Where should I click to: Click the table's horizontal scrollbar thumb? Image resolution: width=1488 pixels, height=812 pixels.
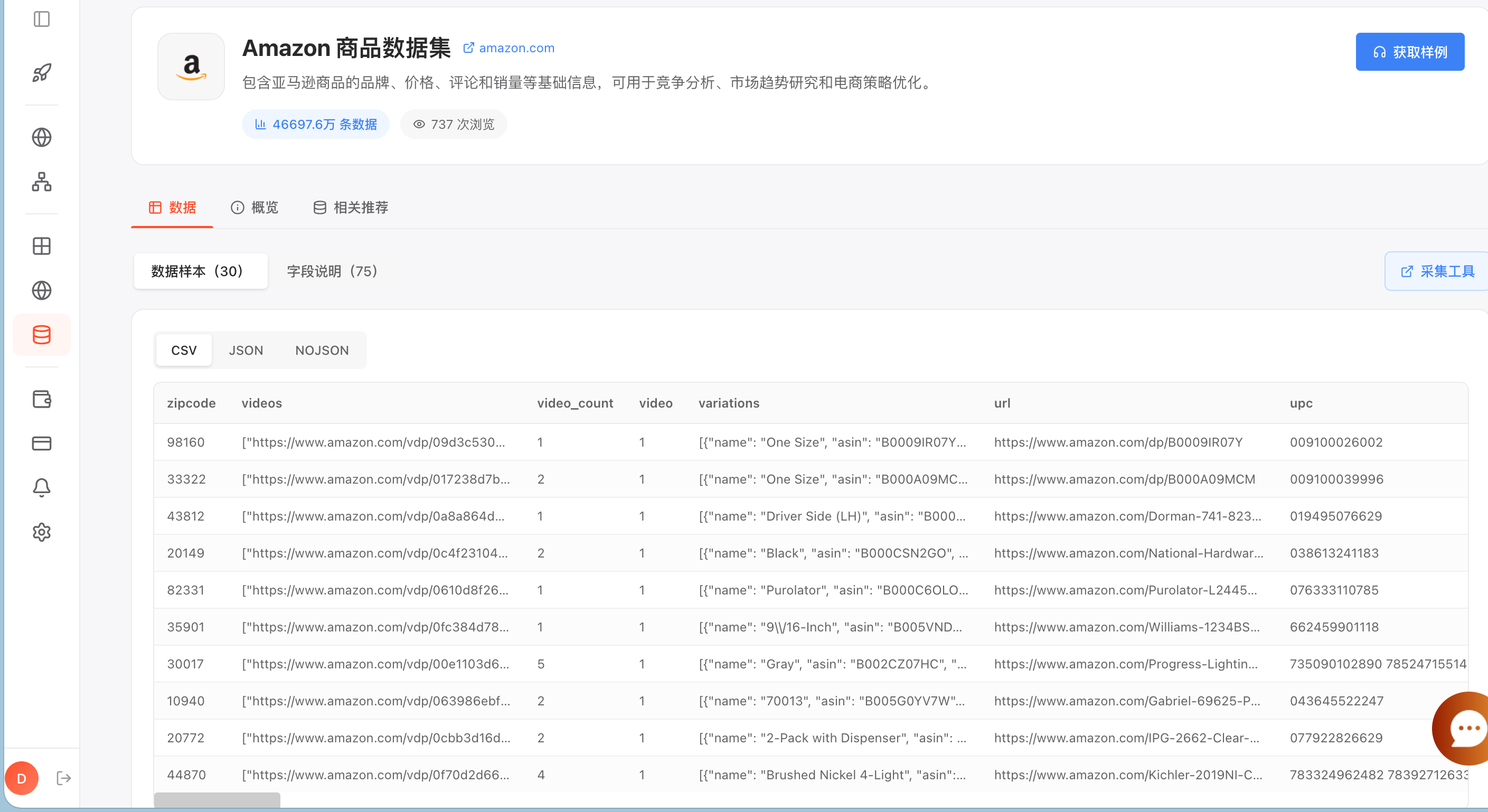point(217,800)
